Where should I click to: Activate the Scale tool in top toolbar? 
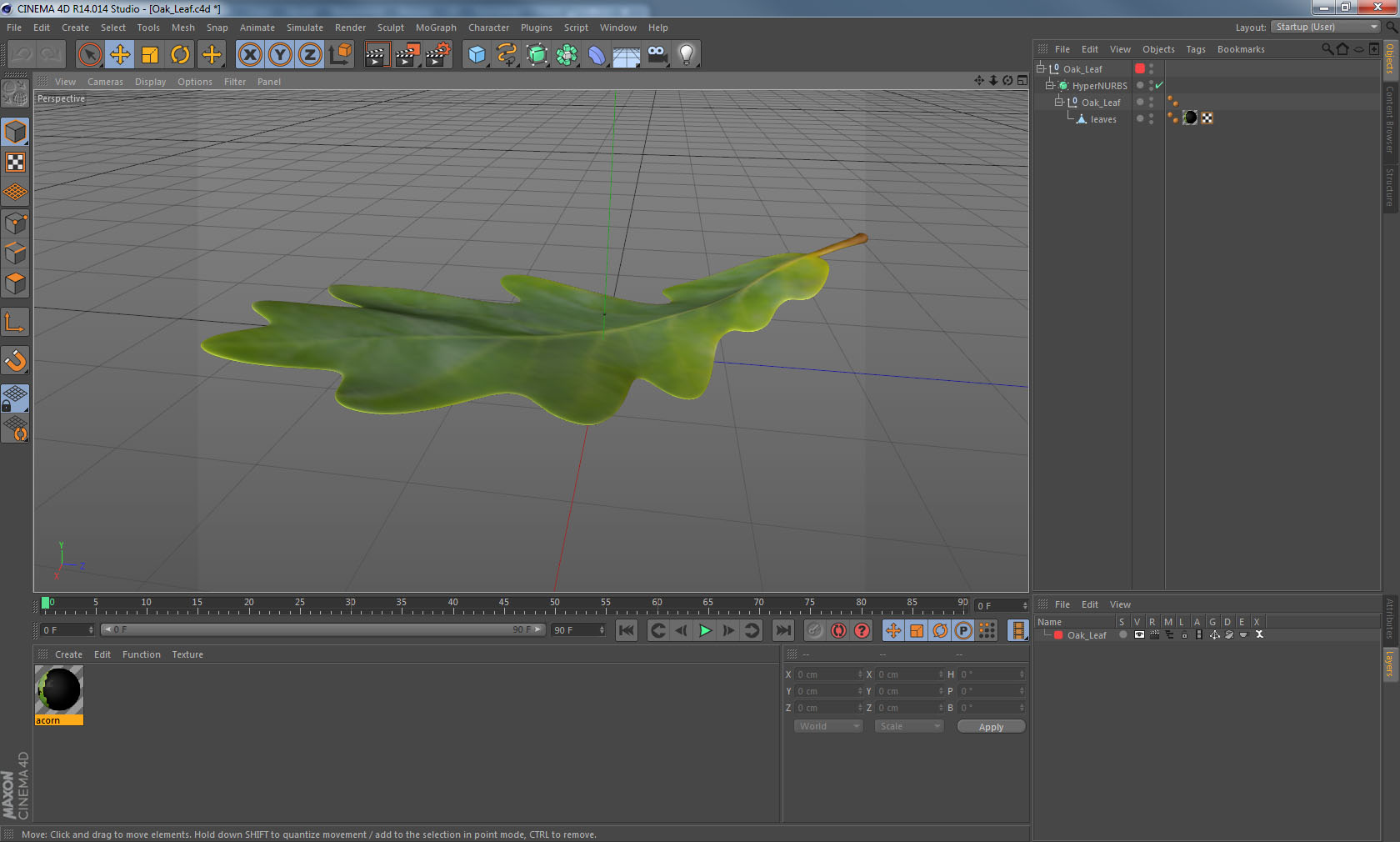tap(150, 55)
